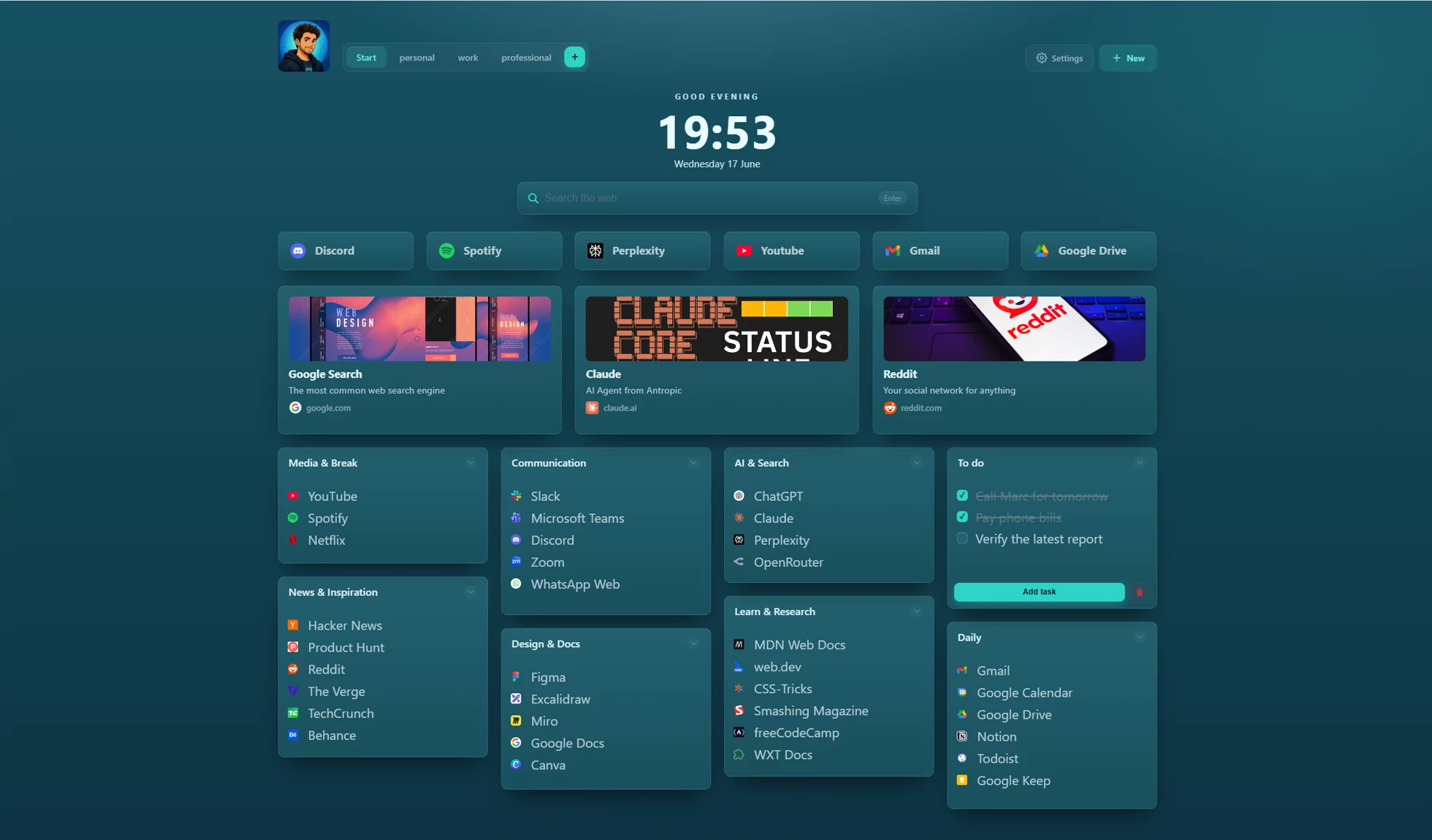Click the Figma icon in Design & Docs
The width and height of the screenshot is (1432, 840).
coord(516,677)
